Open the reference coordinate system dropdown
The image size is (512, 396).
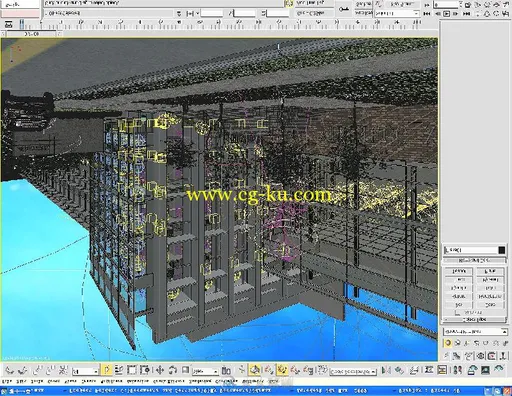tap(204, 371)
